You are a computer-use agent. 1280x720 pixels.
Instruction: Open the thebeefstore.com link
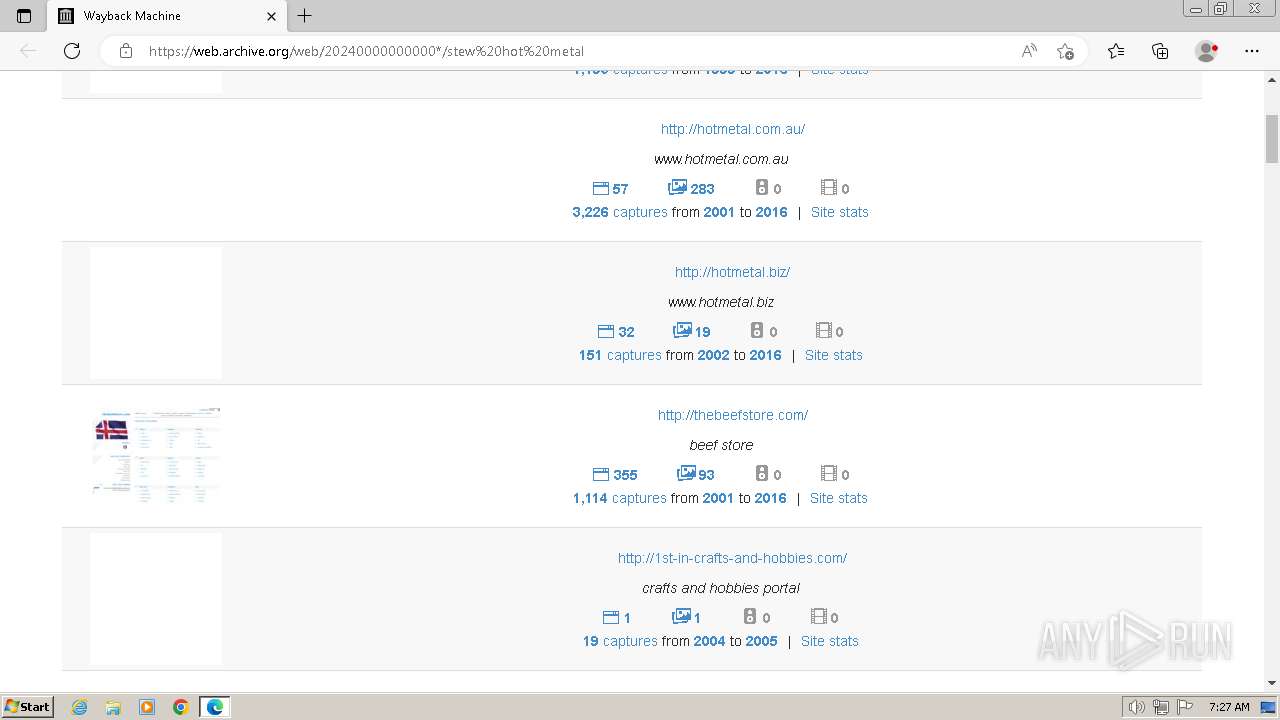tap(733, 415)
